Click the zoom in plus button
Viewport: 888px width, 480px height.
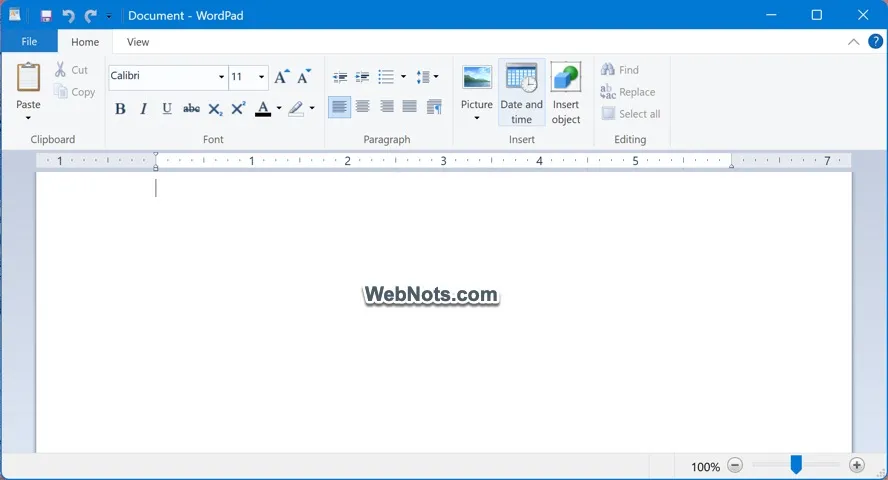856,465
